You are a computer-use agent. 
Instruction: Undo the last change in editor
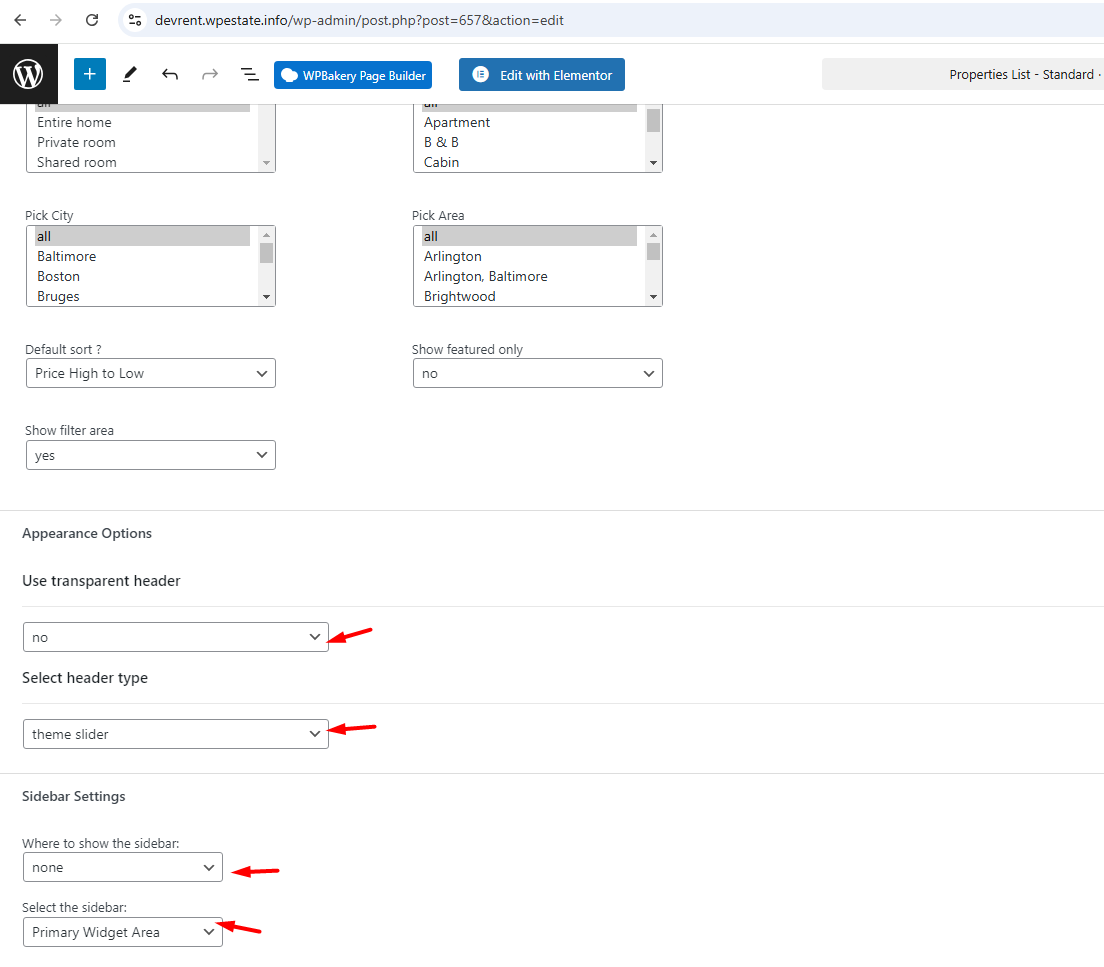170,74
